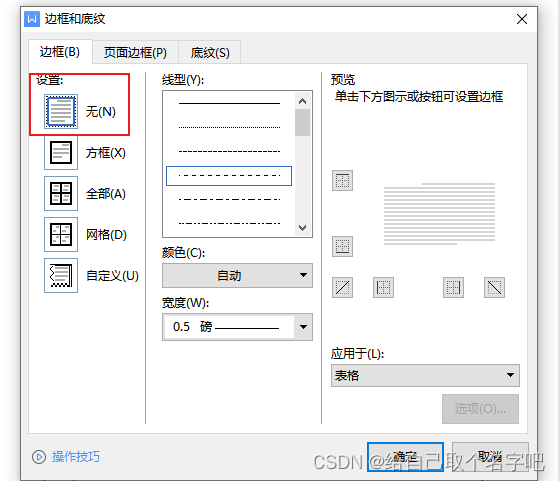This screenshot has width=560, height=481.
Task: Select the solid line style
Action: pos(229,104)
